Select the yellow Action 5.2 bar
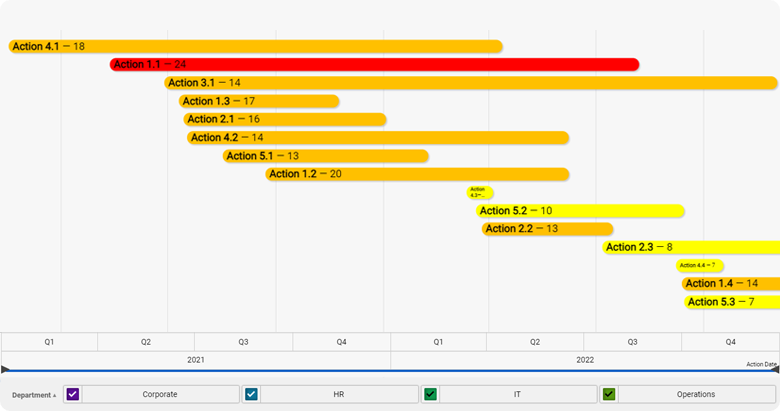The height and width of the screenshot is (411, 780). 580,211
